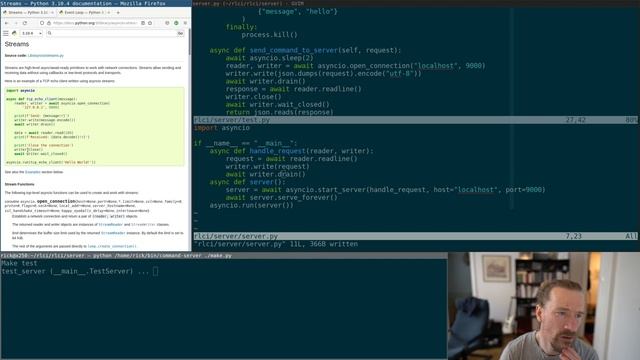Close the Streams Firefox tab
Viewport: 640px width, 360px height.
coord(53,13)
